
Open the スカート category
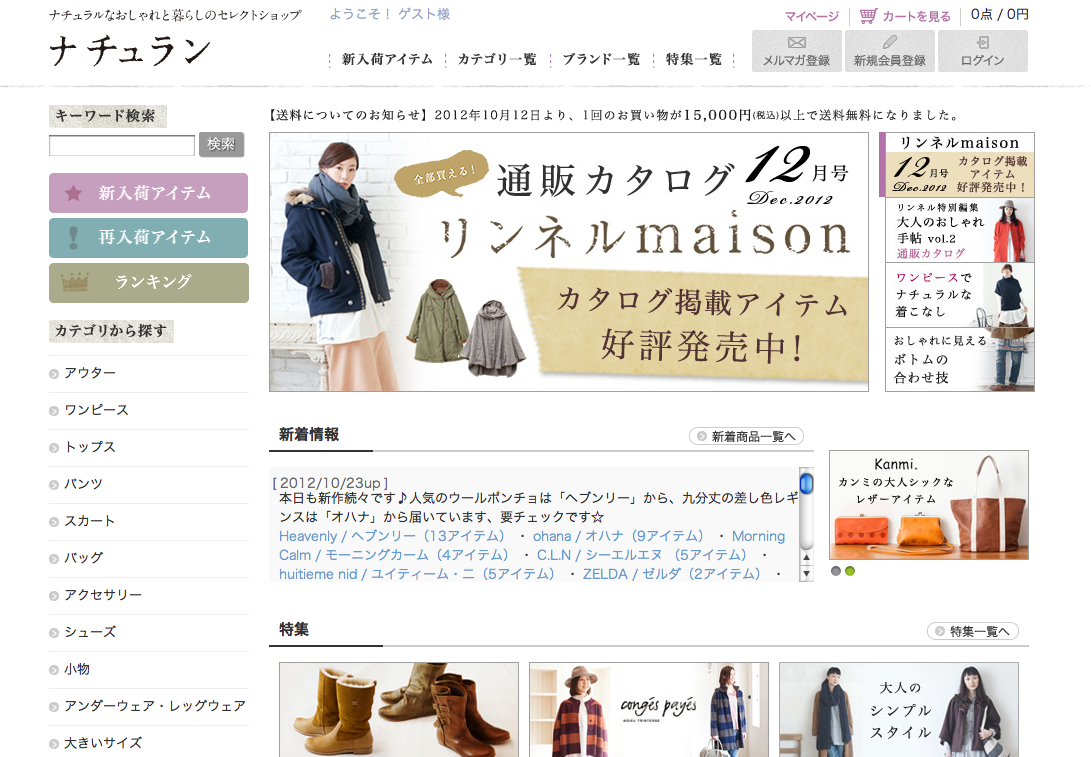click(90, 521)
